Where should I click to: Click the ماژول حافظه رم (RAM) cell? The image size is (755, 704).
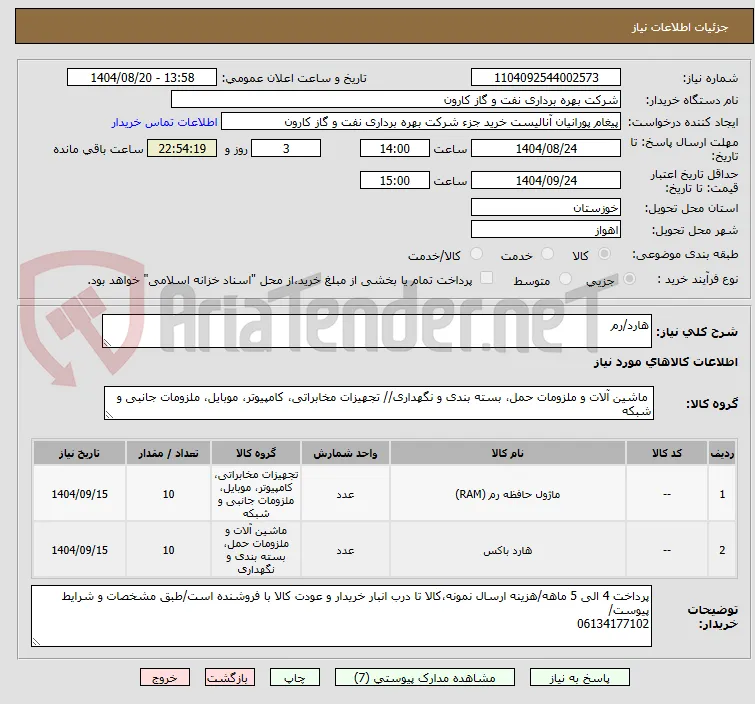tap(508, 494)
